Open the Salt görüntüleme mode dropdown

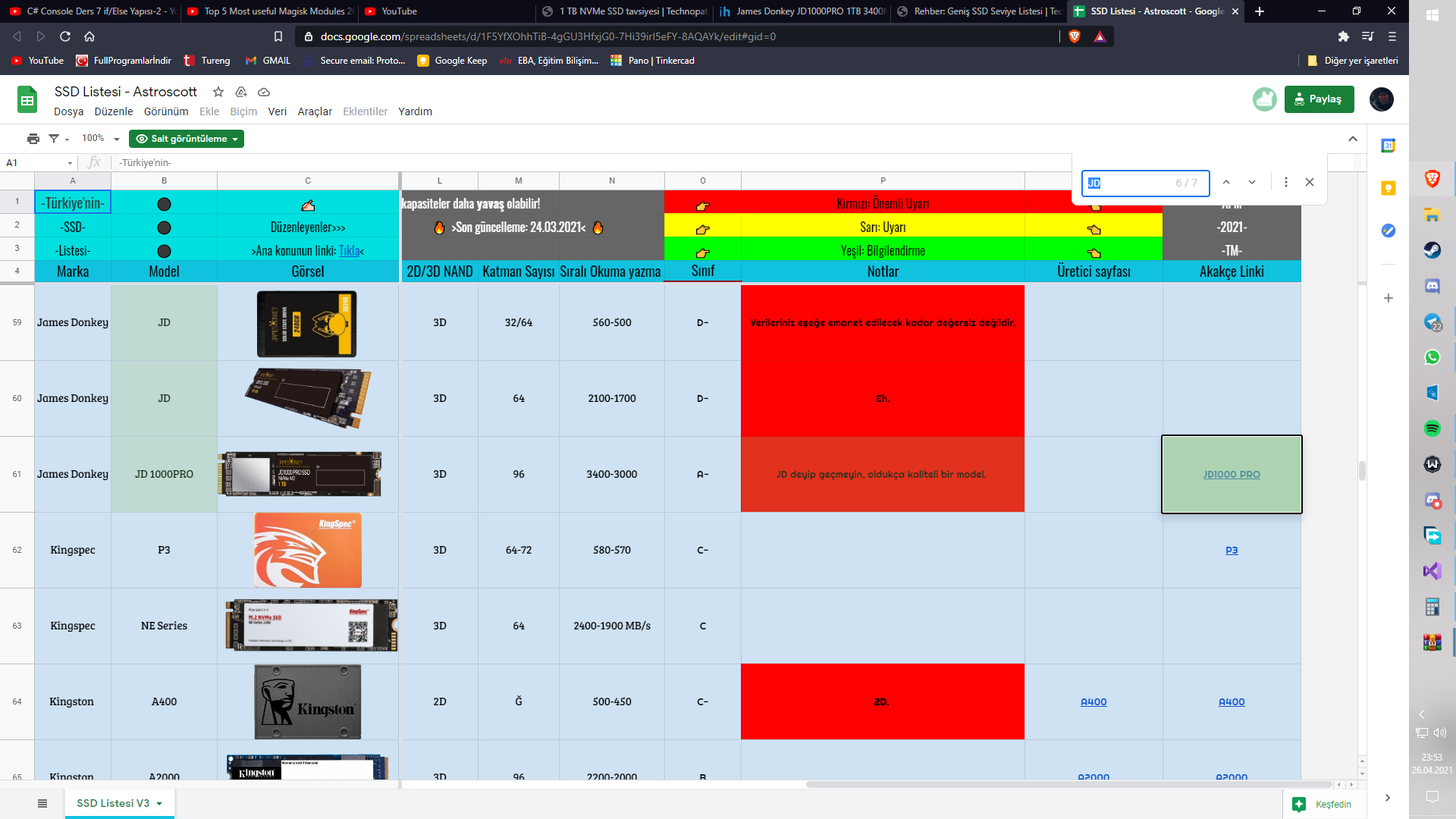click(x=187, y=139)
